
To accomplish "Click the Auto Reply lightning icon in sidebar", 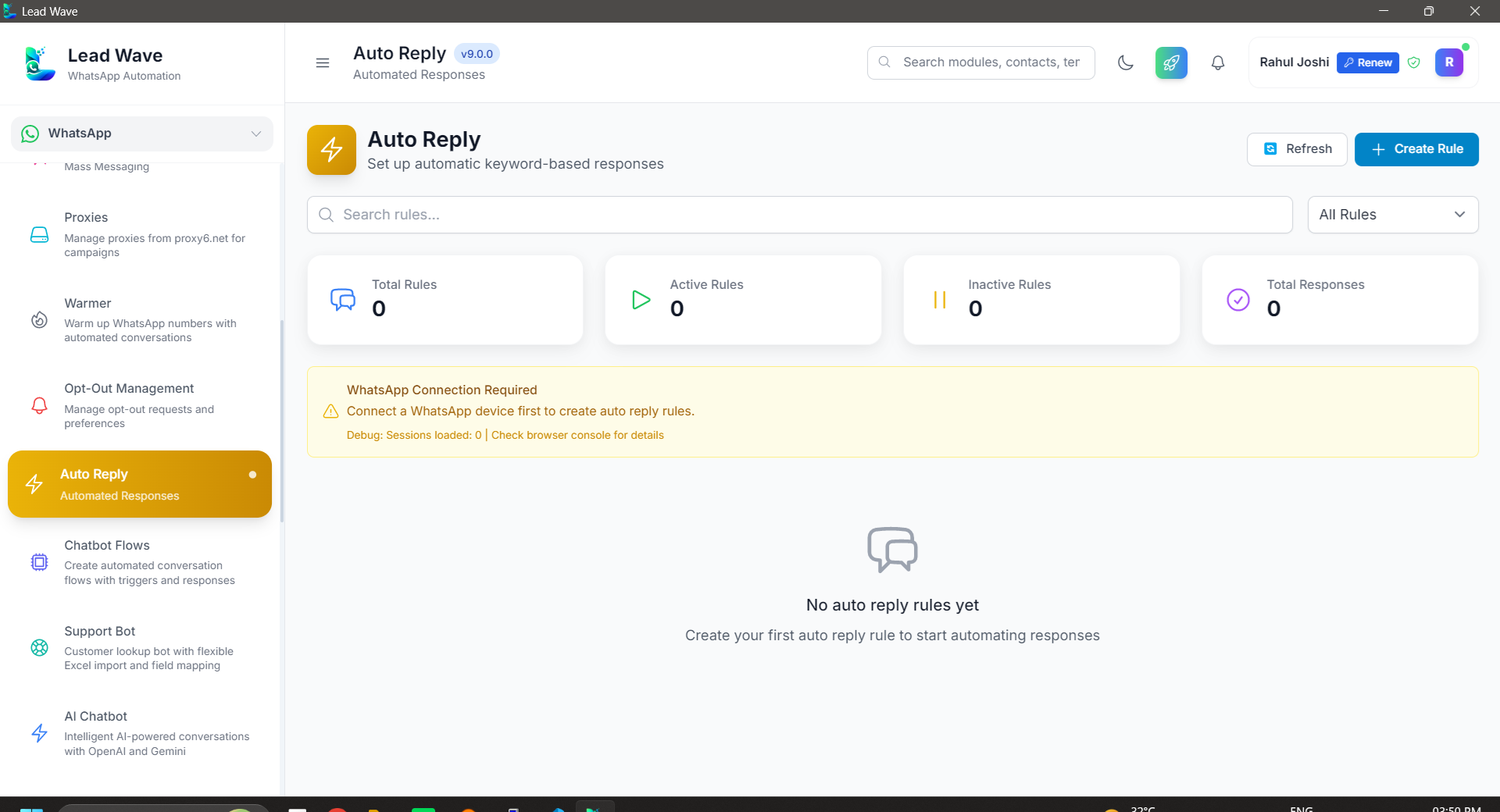I will click(34, 484).
